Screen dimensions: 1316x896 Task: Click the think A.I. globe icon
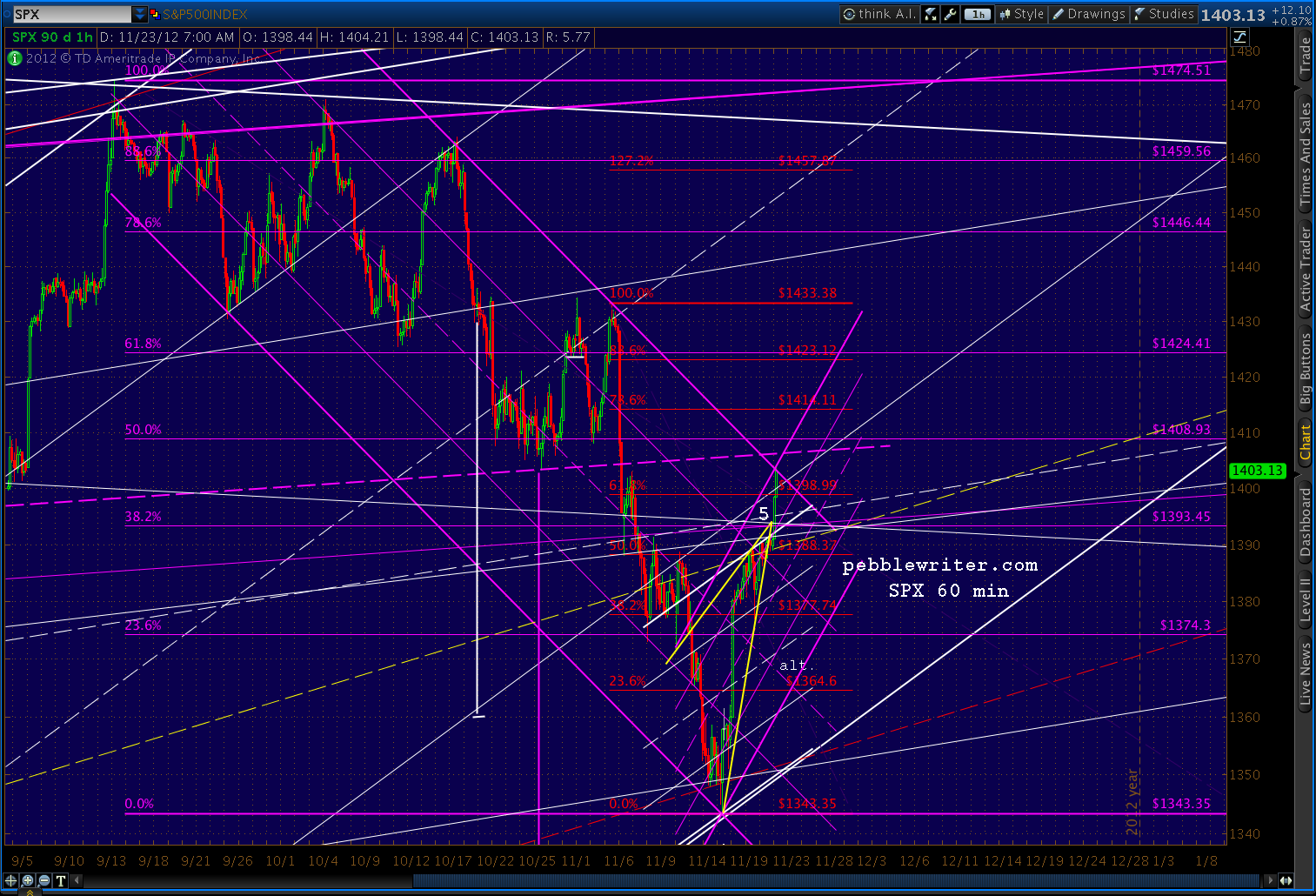848,14
